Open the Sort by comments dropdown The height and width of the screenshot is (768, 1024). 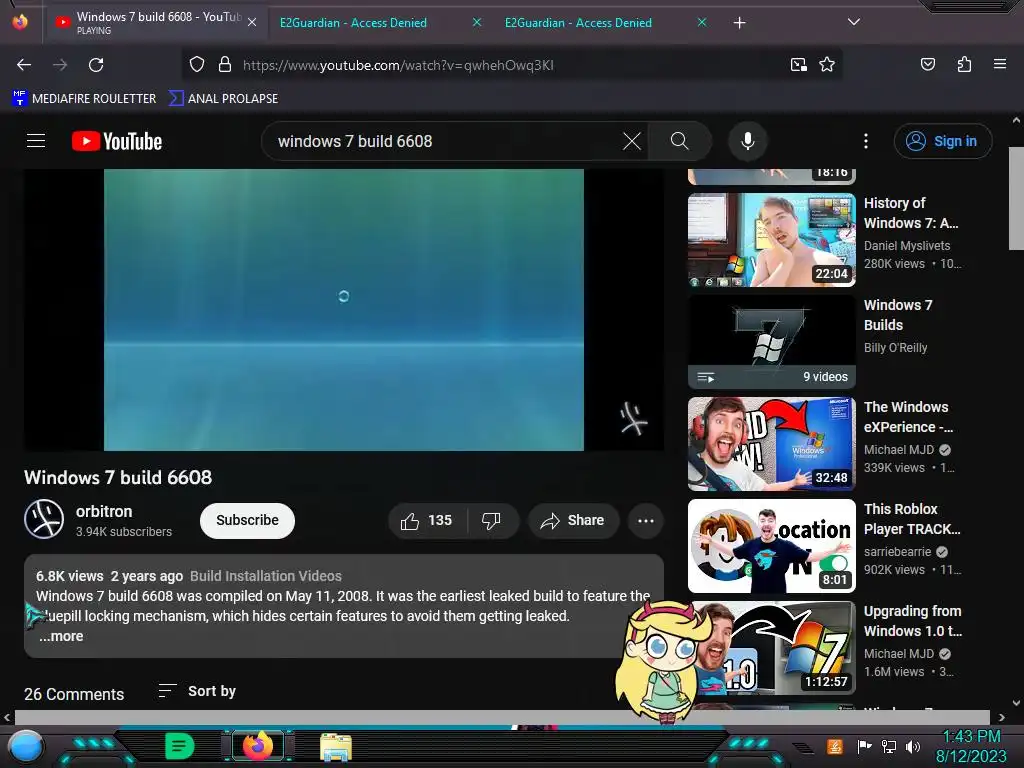(x=197, y=691)
